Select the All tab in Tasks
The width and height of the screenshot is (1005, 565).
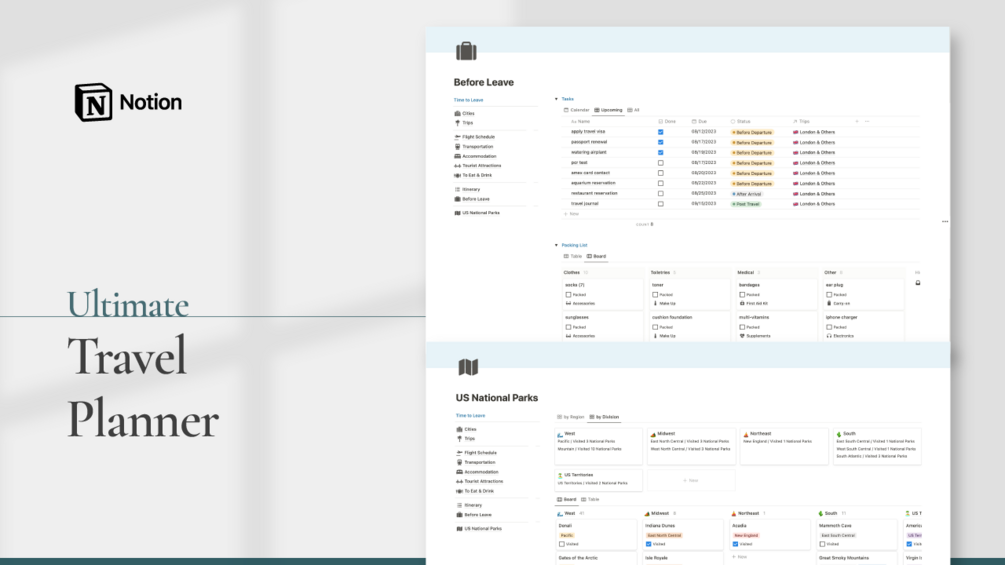[633, 110]
